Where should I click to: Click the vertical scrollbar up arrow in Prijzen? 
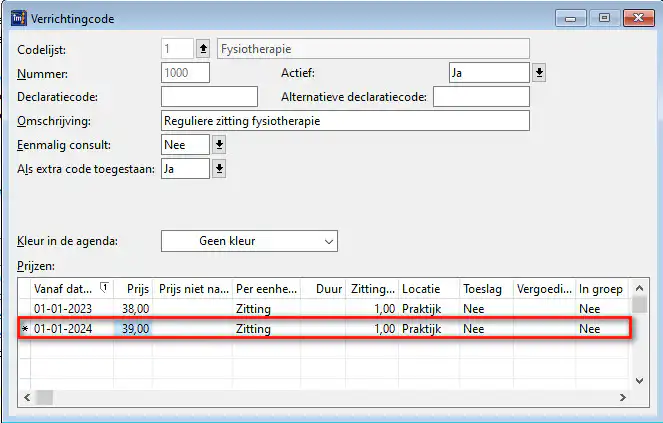[x=639, y=288]
